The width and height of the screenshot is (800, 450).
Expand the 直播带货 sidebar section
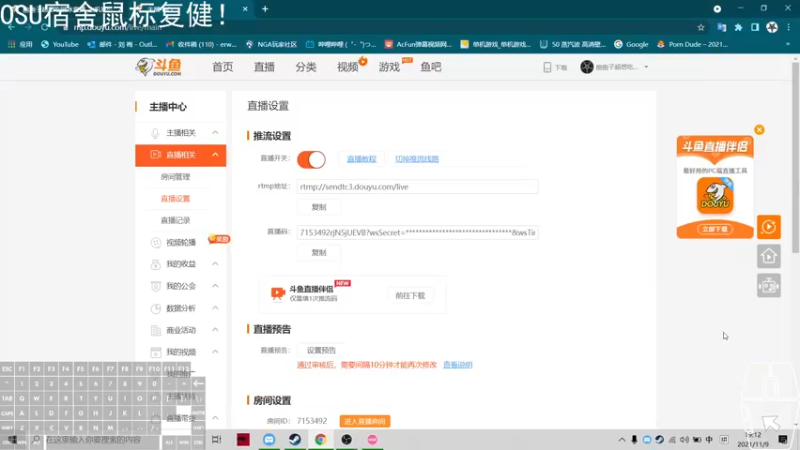point(215,418)
